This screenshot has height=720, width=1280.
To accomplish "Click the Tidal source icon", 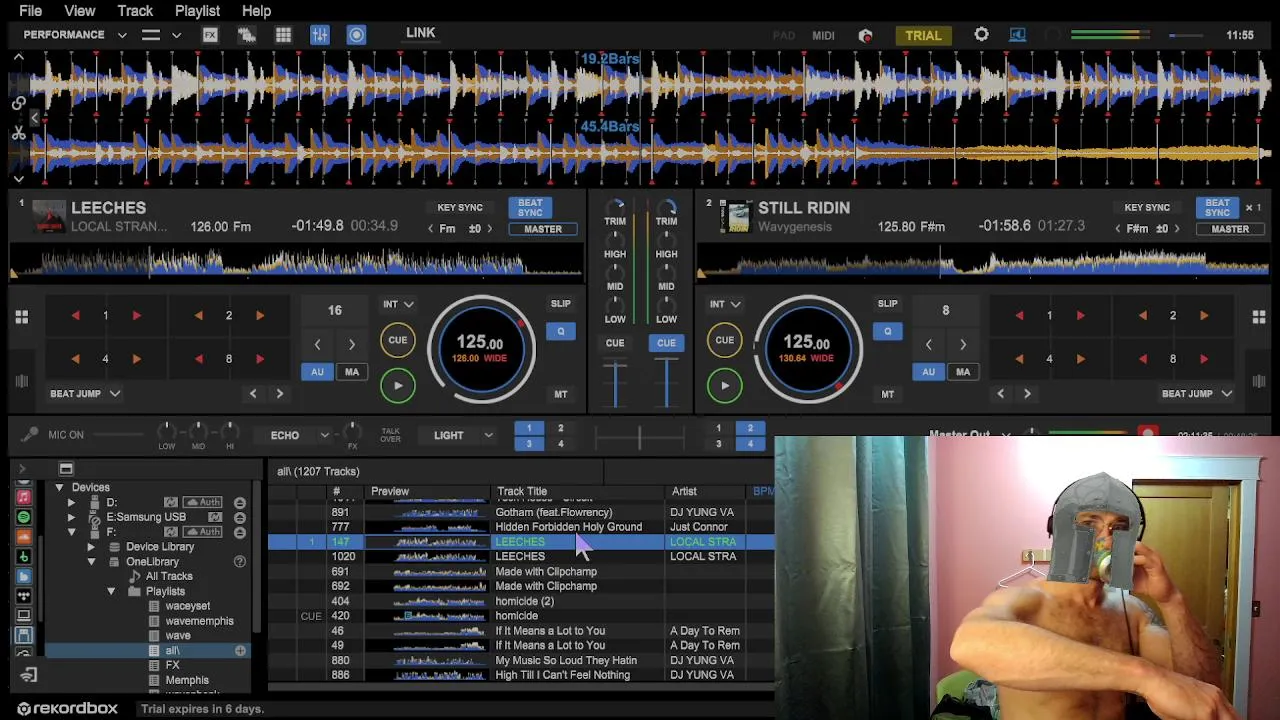I will 24,596.
